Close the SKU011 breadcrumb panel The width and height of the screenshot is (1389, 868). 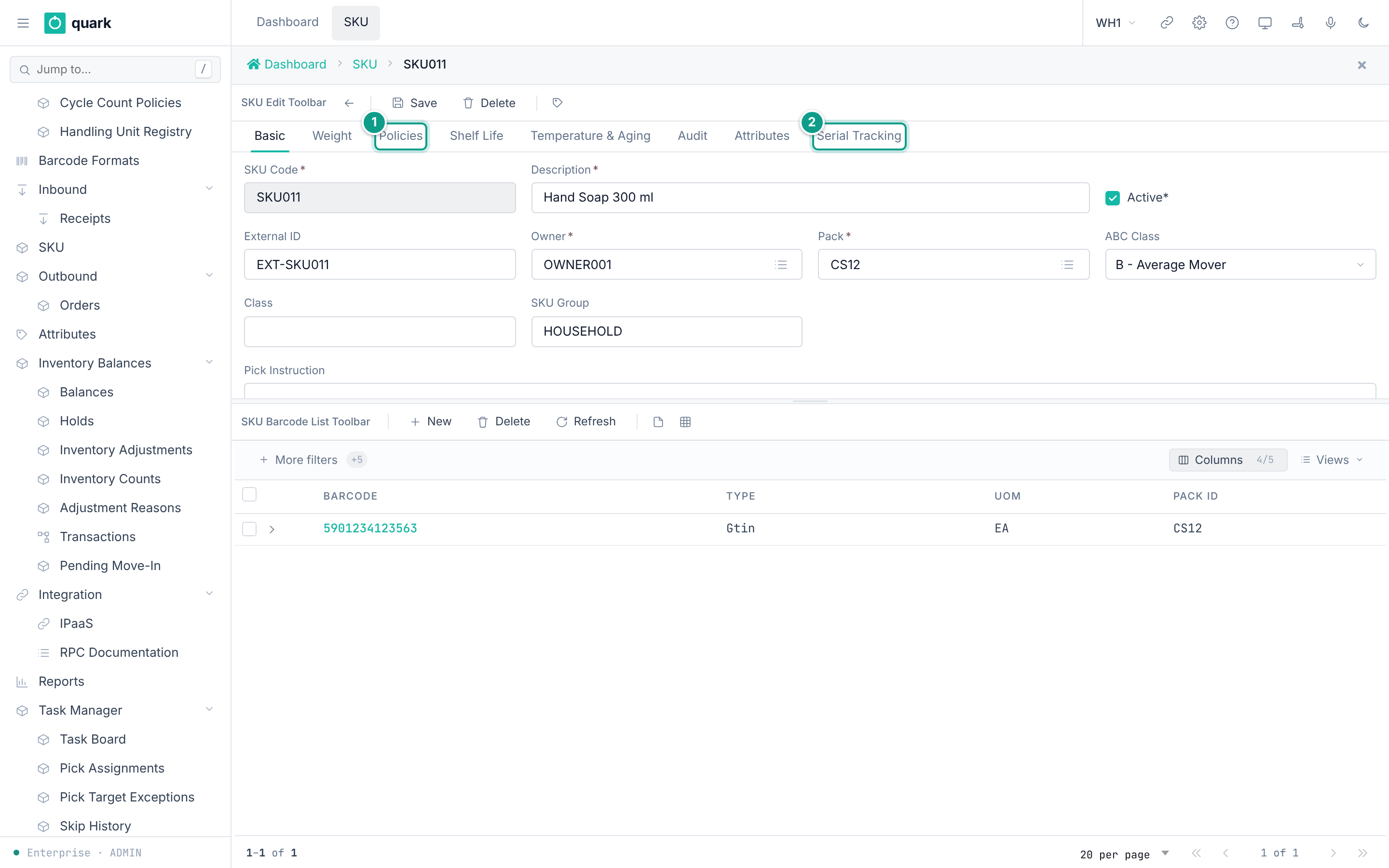click(x=1362, y=65)
